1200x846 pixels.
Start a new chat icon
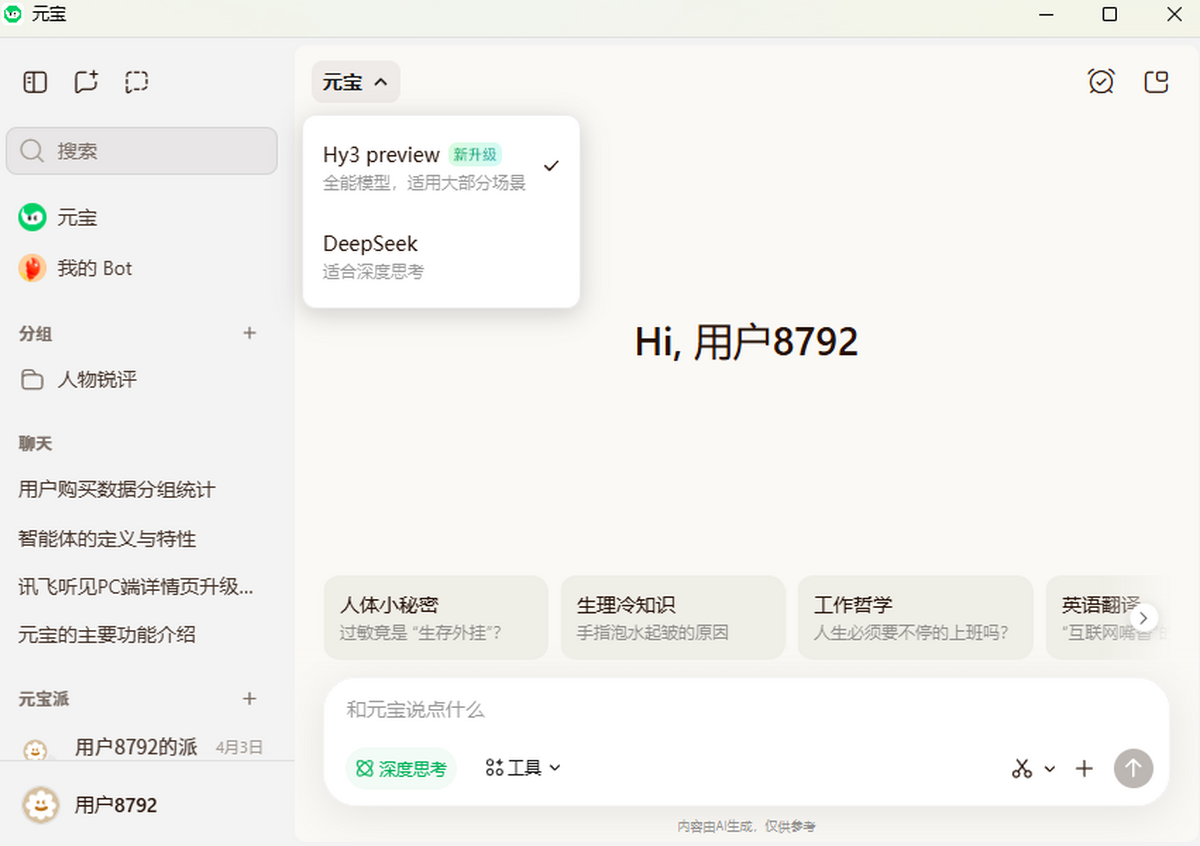[86, 82]
